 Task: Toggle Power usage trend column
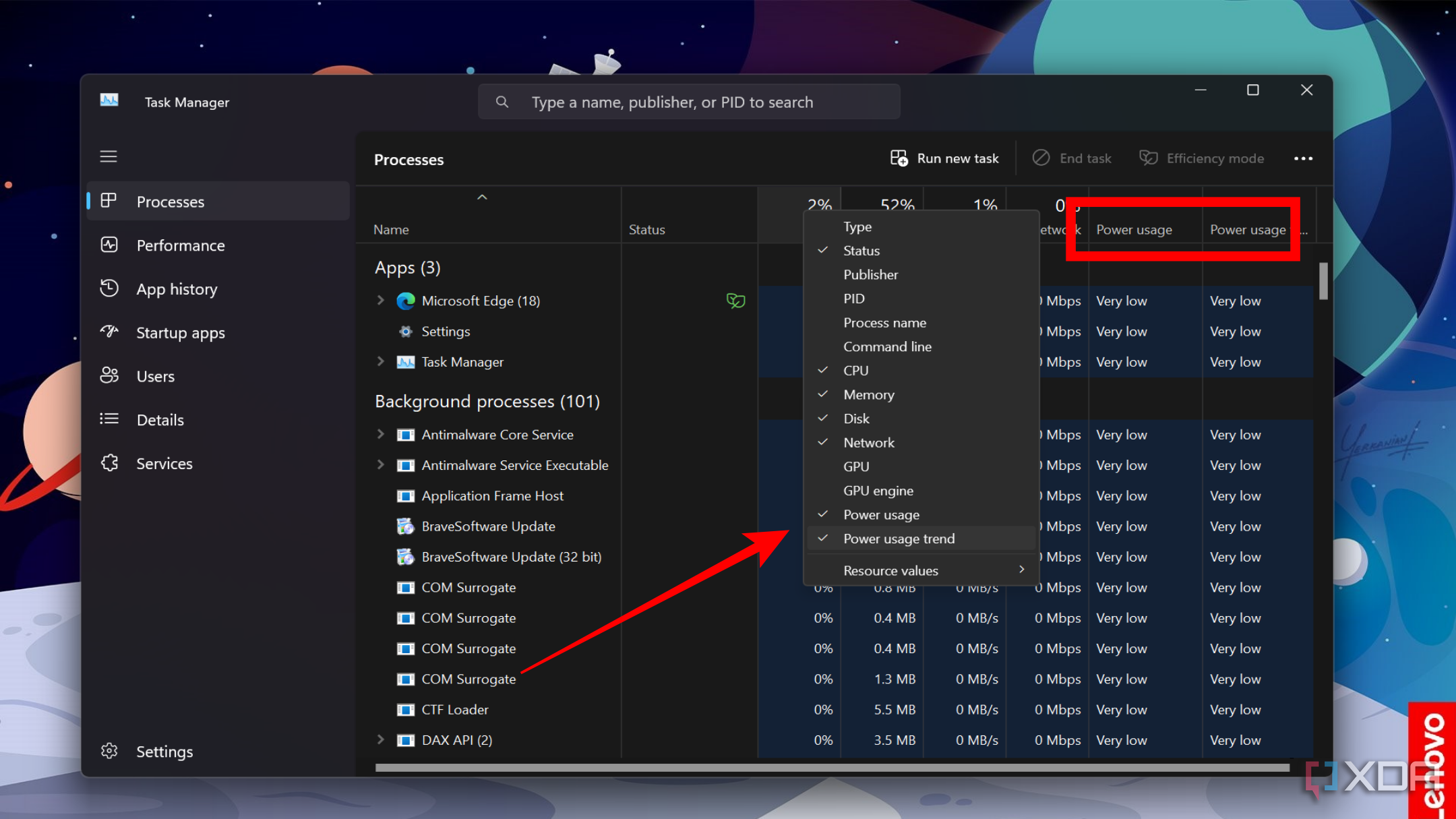[x=898, y=538]
